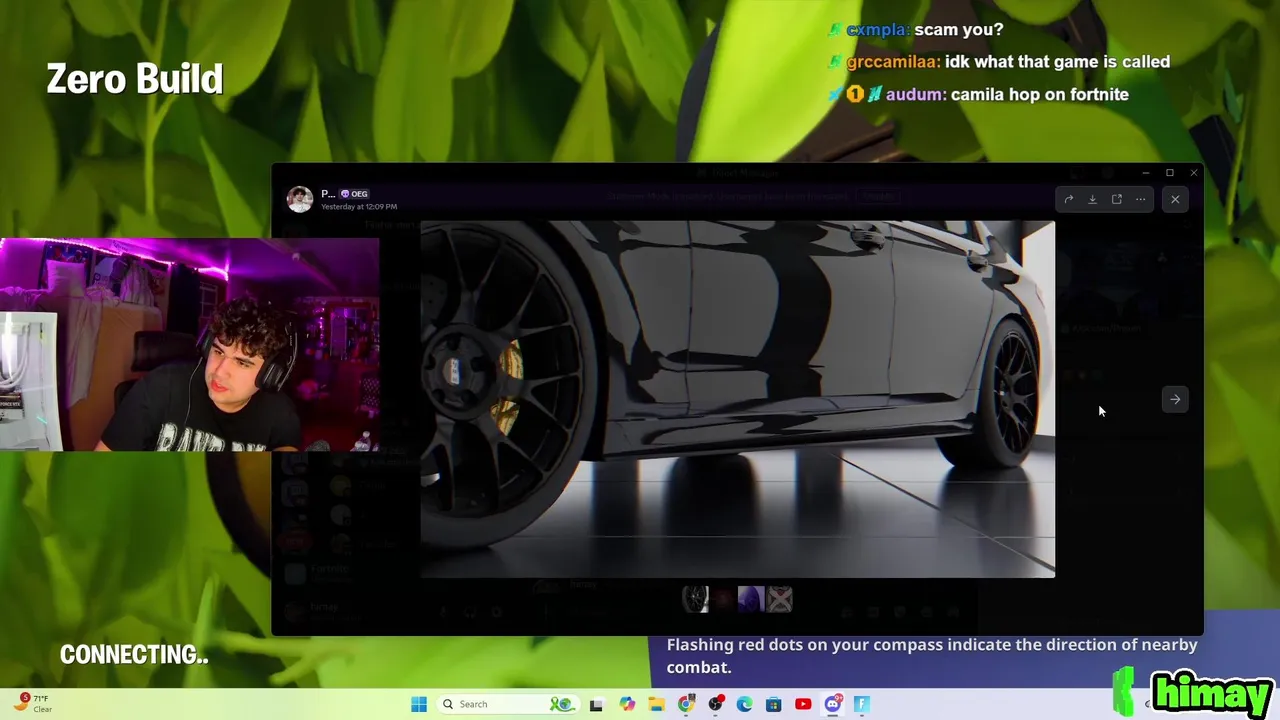This screenshot has height=720, width=1280.
Task: Go to next image with right arrow
Action: 1175,399
